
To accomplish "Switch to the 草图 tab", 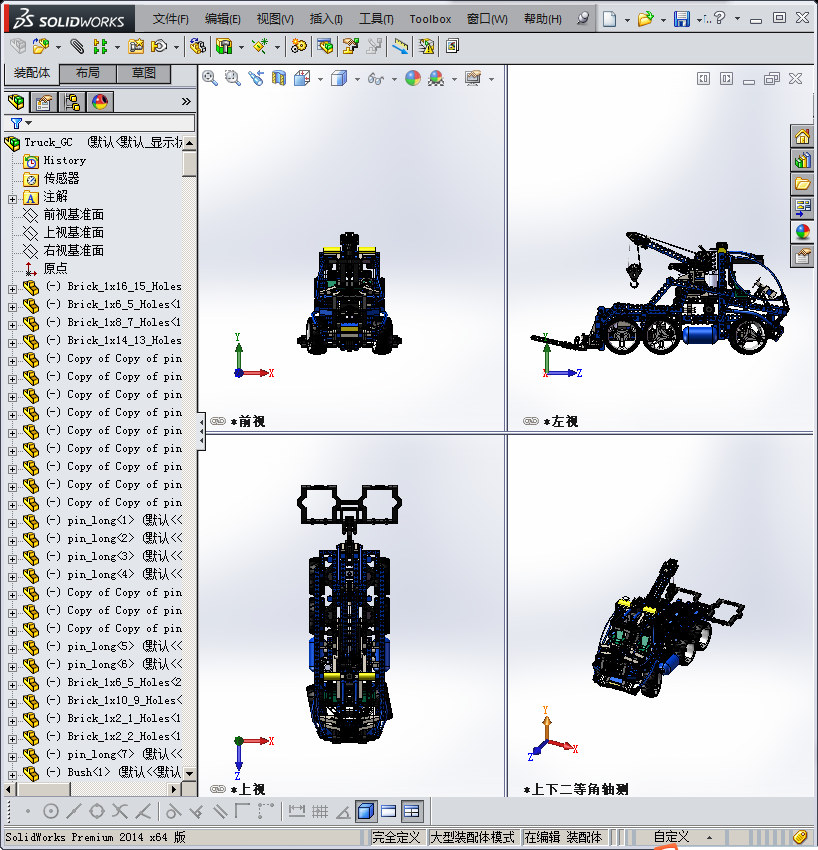I will 144,74.
